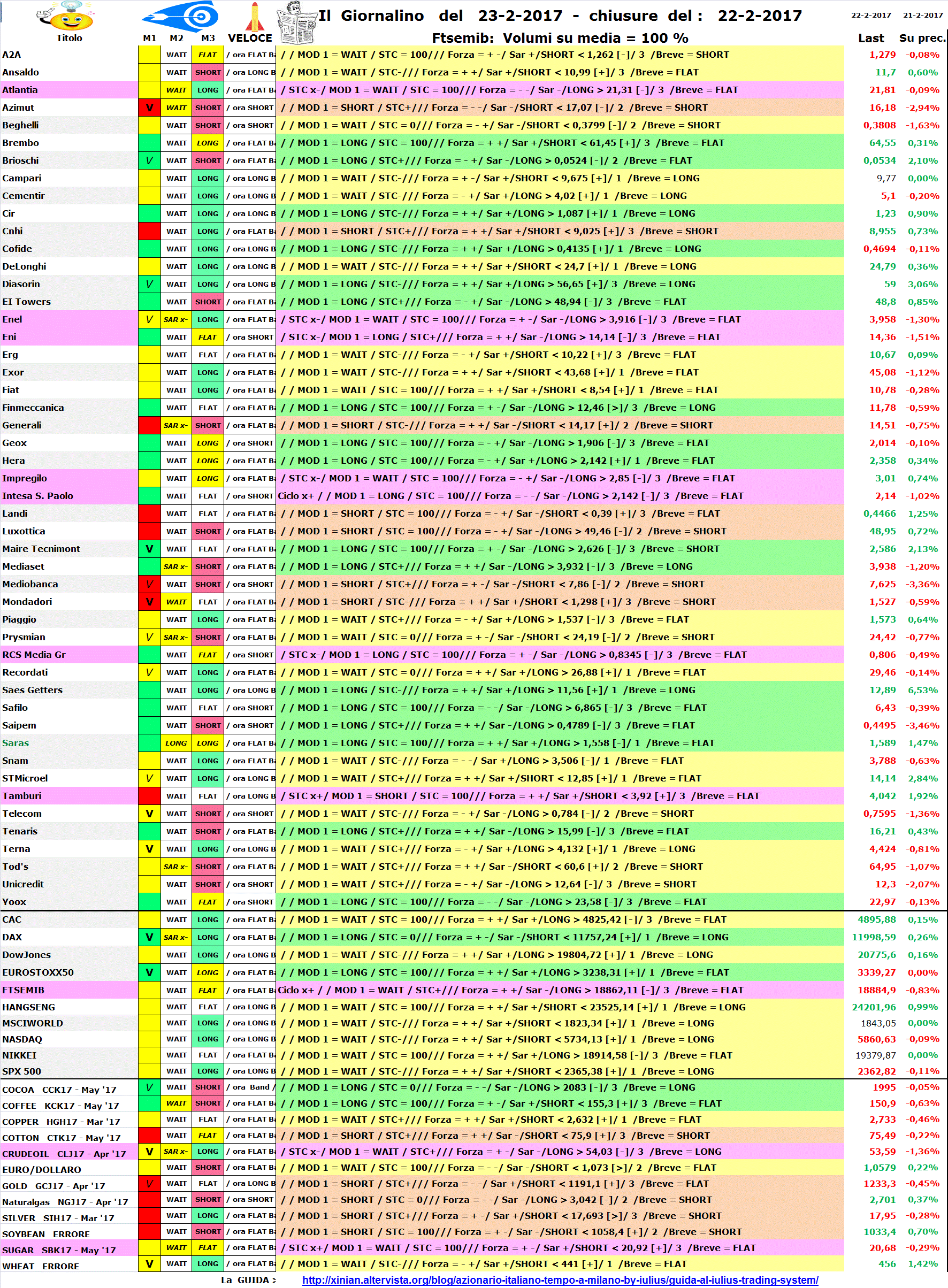
Task: Click Luxottica's SHORT M3 cell
Action: [x=208, y=532]
